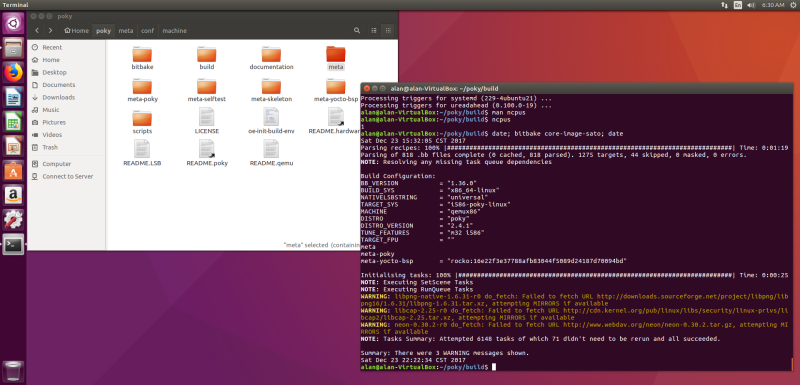Select the README.hardware file
800x385 pixels.
[x=334, y=121]
